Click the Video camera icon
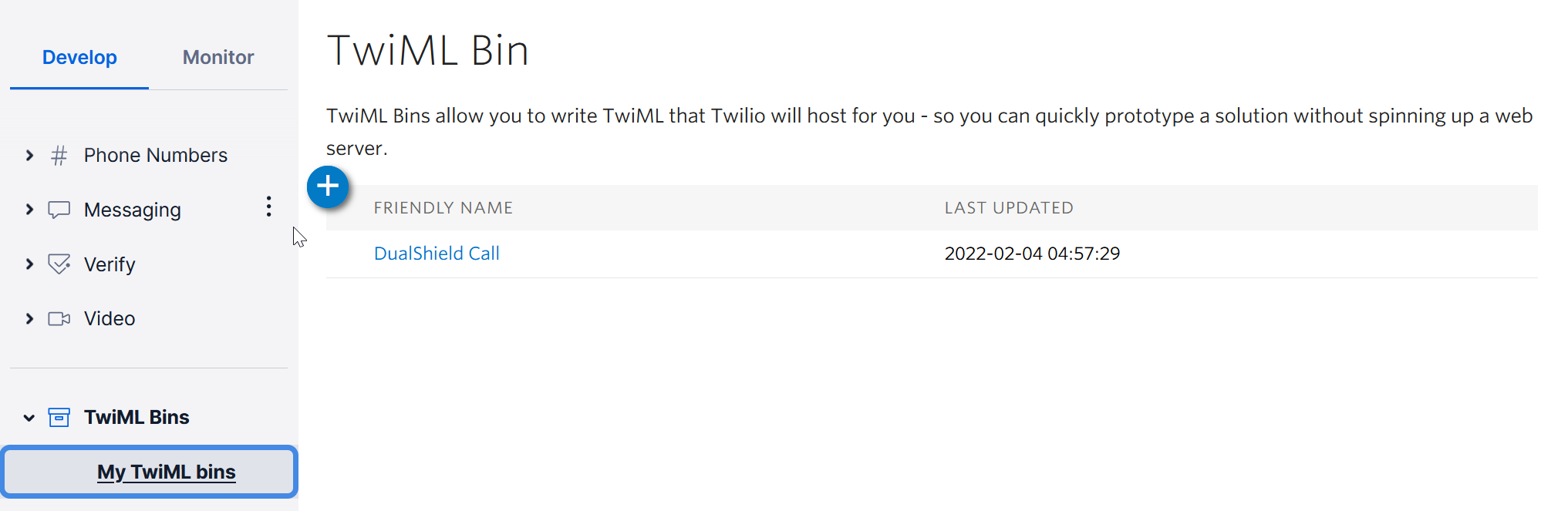Image resolution: width=1568 pixels, height=511 pixels. click(x=59, y=319)
